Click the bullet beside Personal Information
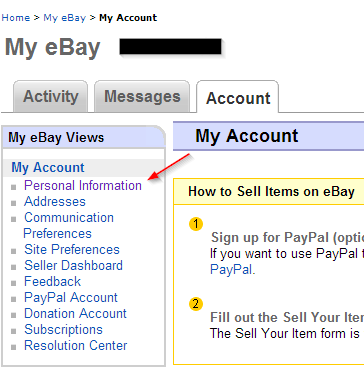The height and width of the screenshot is (381, 364). (14, 187)
